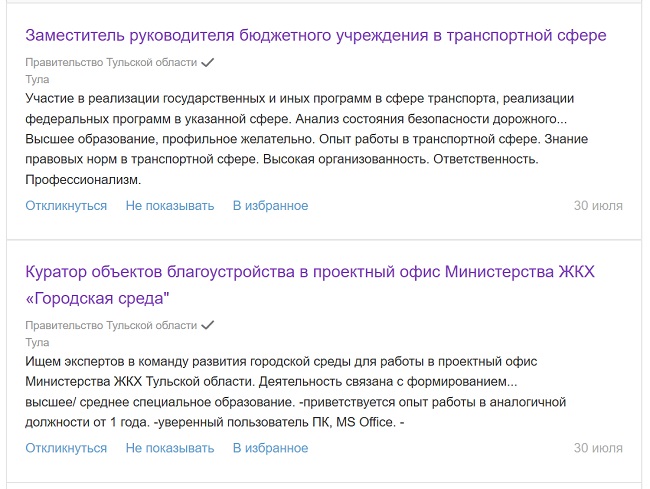Image resolution: width=650 pixels, height=489 pixels.
Task: Click city 'Тула' under the ЖКХ curator vacancy
Action: click(37, 342)
